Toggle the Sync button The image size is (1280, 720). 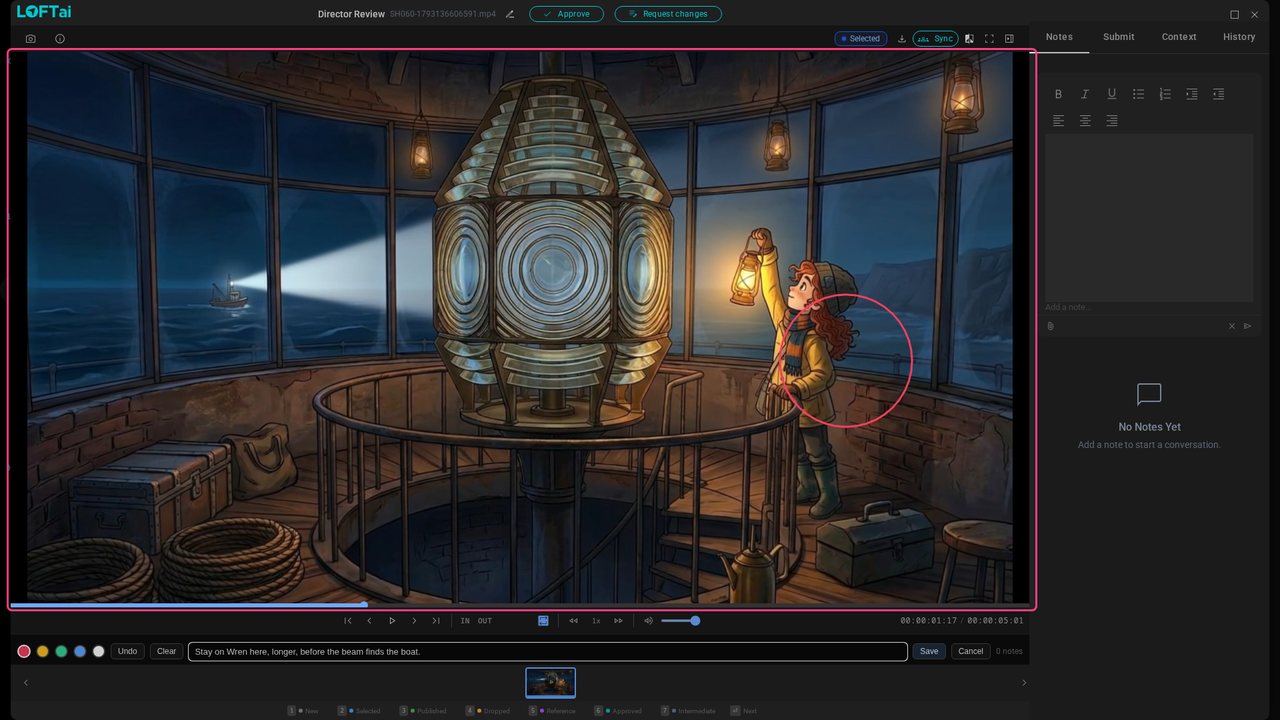tap(936, 39)
